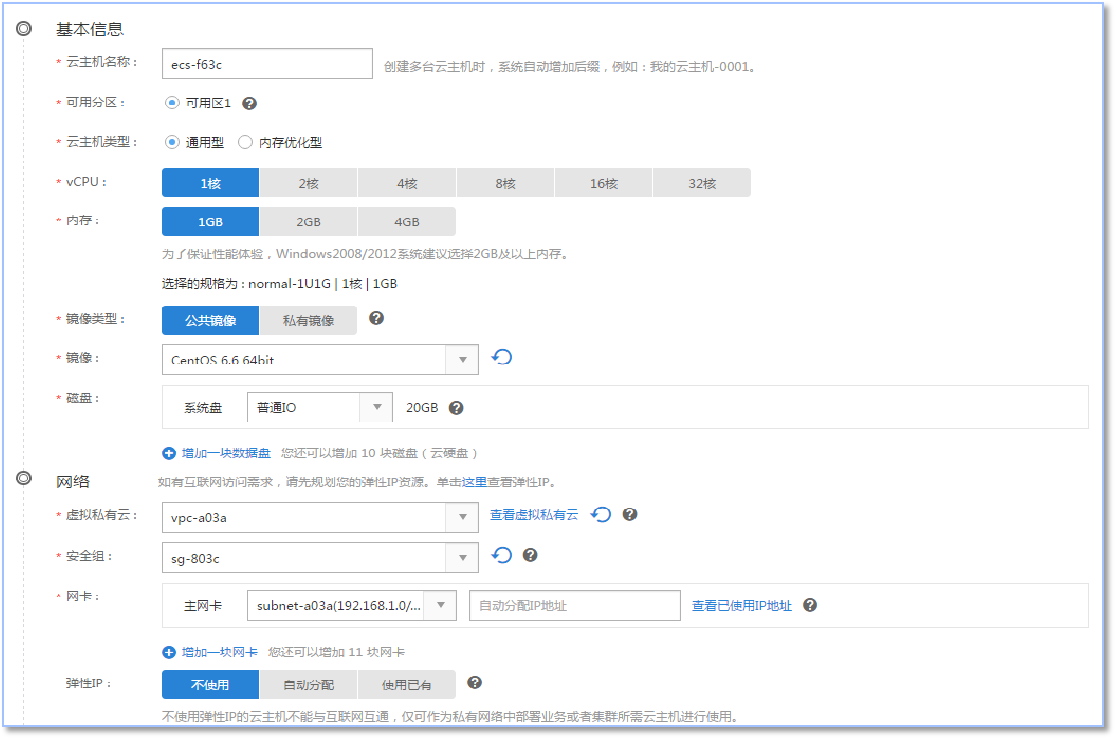Click 增加一块网卡 link
Viewport: 1116px width, 738px height.
pos(219,652)
